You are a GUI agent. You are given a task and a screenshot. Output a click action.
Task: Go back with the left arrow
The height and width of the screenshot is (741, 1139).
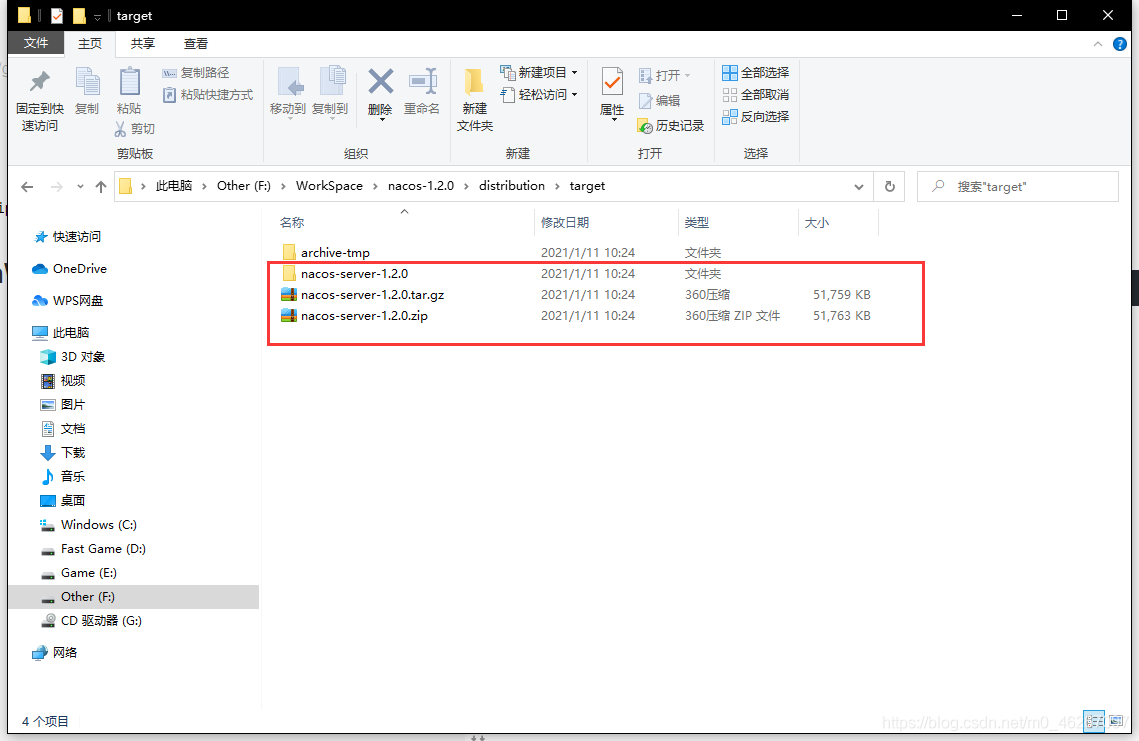28,187
